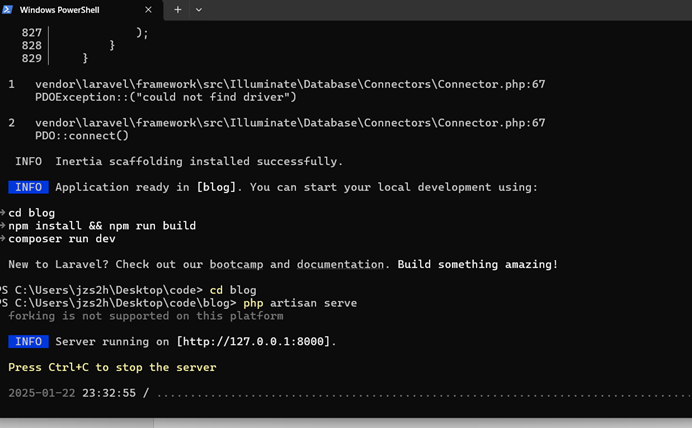Open the documentation link
The image size is (692, 428).
[340, 264]
